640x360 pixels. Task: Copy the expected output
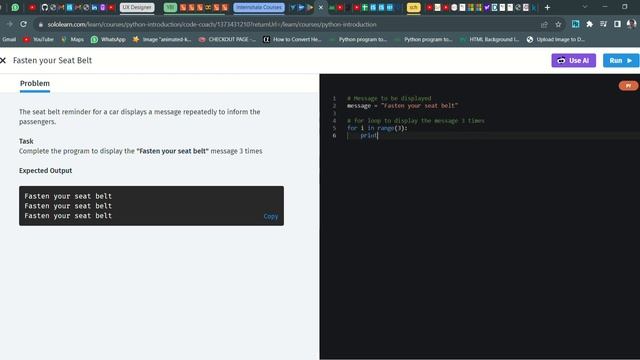(271, 216)
